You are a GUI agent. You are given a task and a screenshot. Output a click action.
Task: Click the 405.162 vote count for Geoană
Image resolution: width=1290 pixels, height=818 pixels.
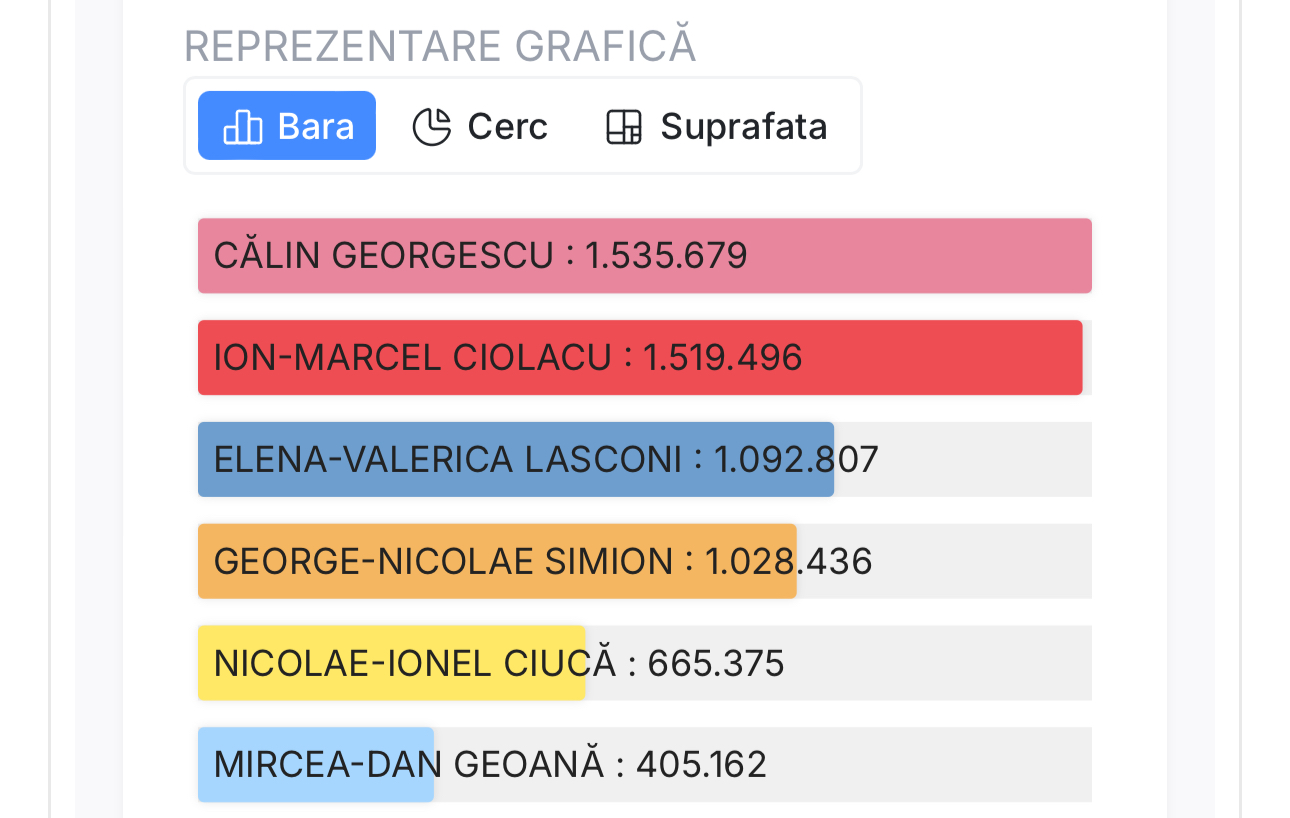tap(701, 766)
